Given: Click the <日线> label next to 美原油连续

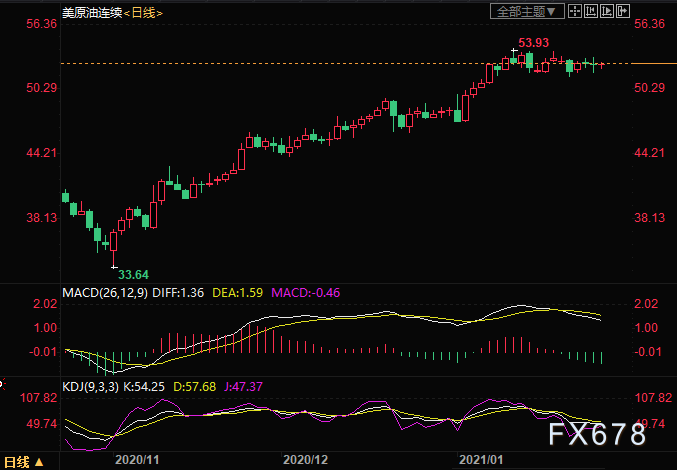Looking at the screenshot, I should point(143,13).
